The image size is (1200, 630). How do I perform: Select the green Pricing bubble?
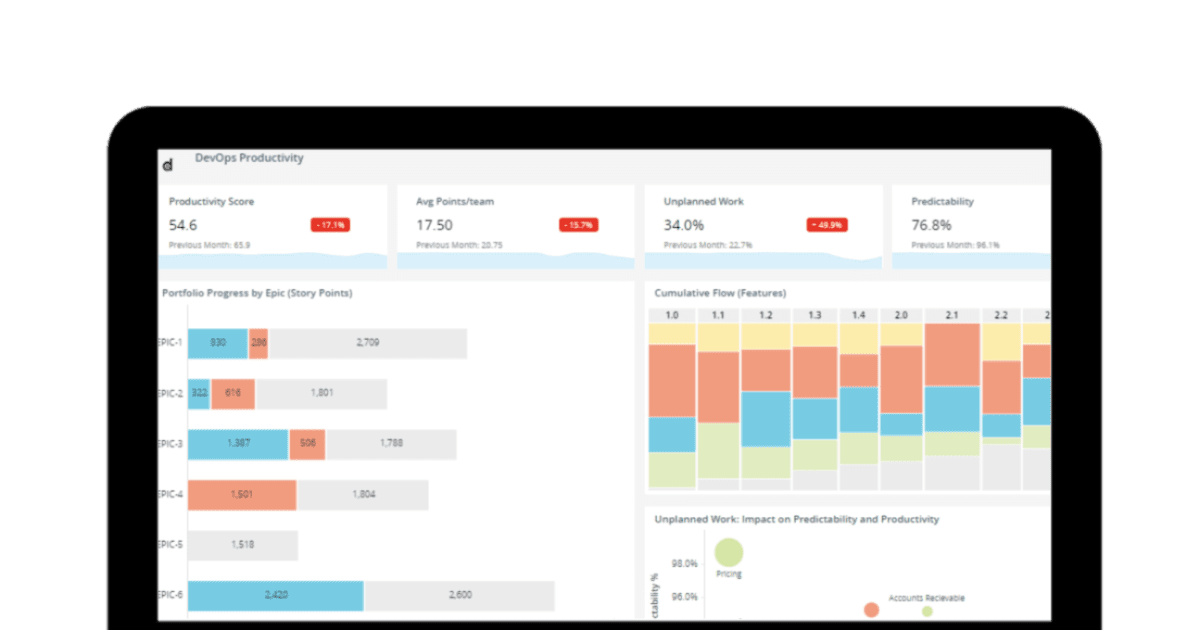(x=729, y=552)
